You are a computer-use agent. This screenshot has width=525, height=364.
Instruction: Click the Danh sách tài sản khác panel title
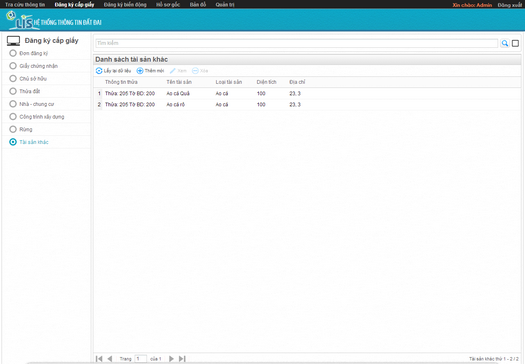(x=132, y=59)
